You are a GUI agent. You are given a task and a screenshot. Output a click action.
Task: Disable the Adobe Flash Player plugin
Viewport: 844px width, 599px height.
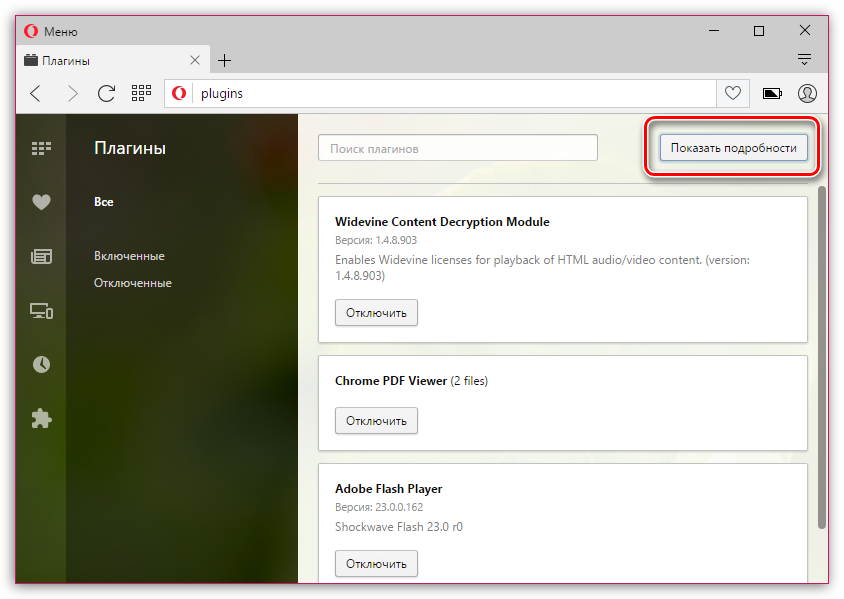[376, 564]
